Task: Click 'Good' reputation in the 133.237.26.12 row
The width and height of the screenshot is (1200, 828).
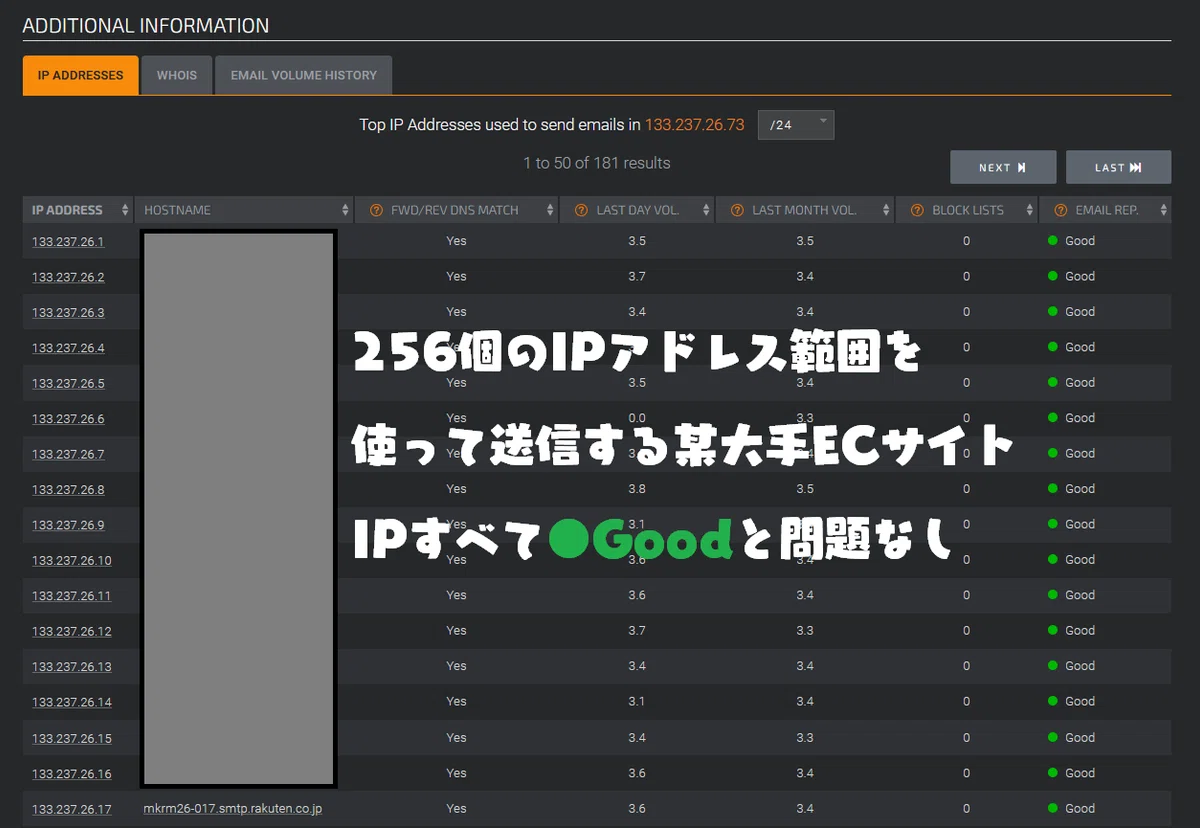Action: click(x=1080, y=631)
